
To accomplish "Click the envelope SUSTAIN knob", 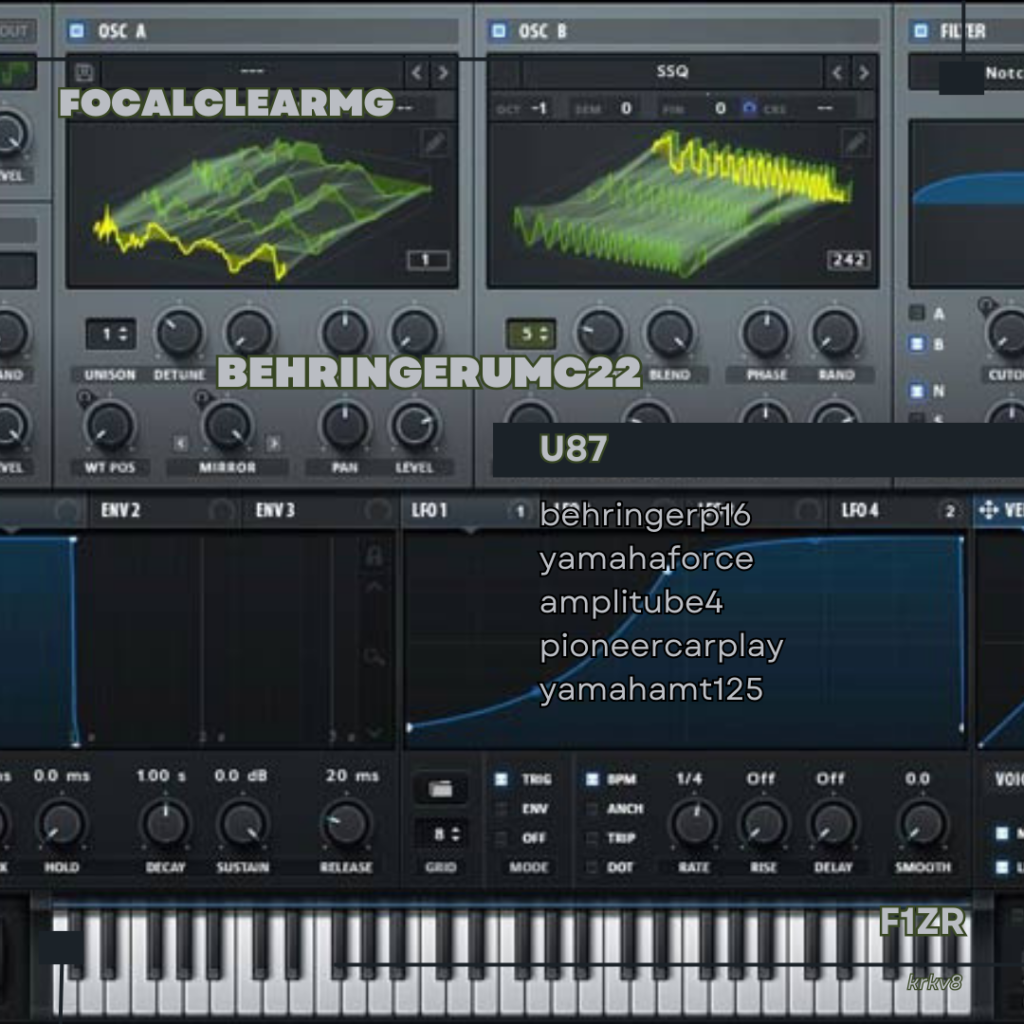I will pyautogui.click(x=242, y=824).
